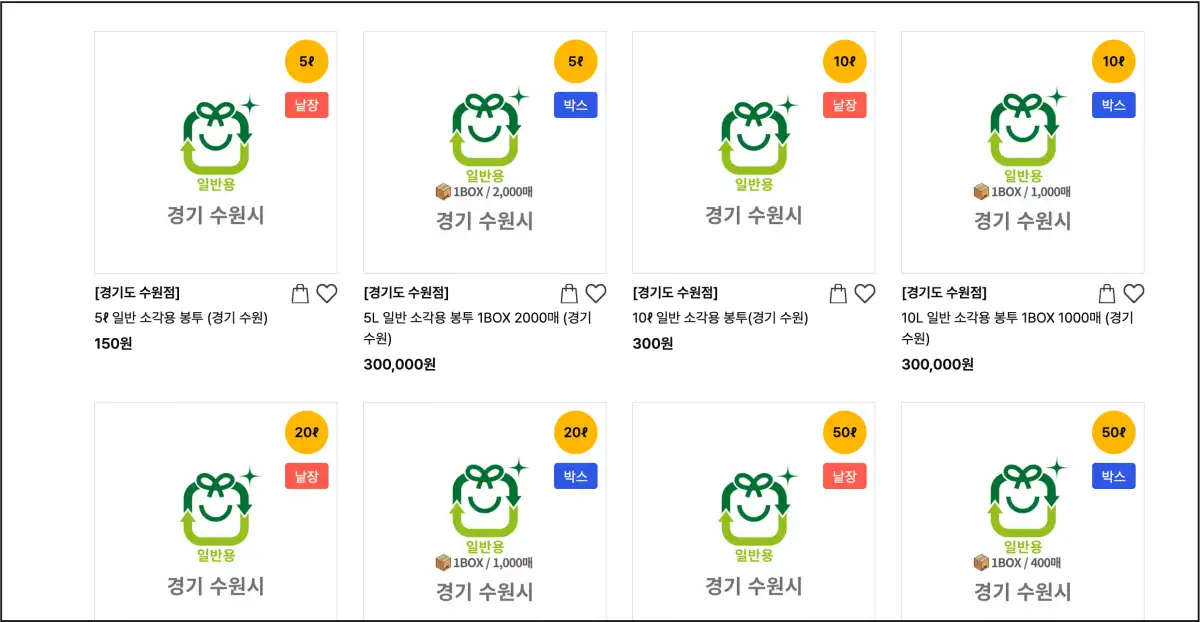The image size is (1200, 622).
Task: Add the 10L 1BOX 1000매 item to cart
Action: [1106, 293]
